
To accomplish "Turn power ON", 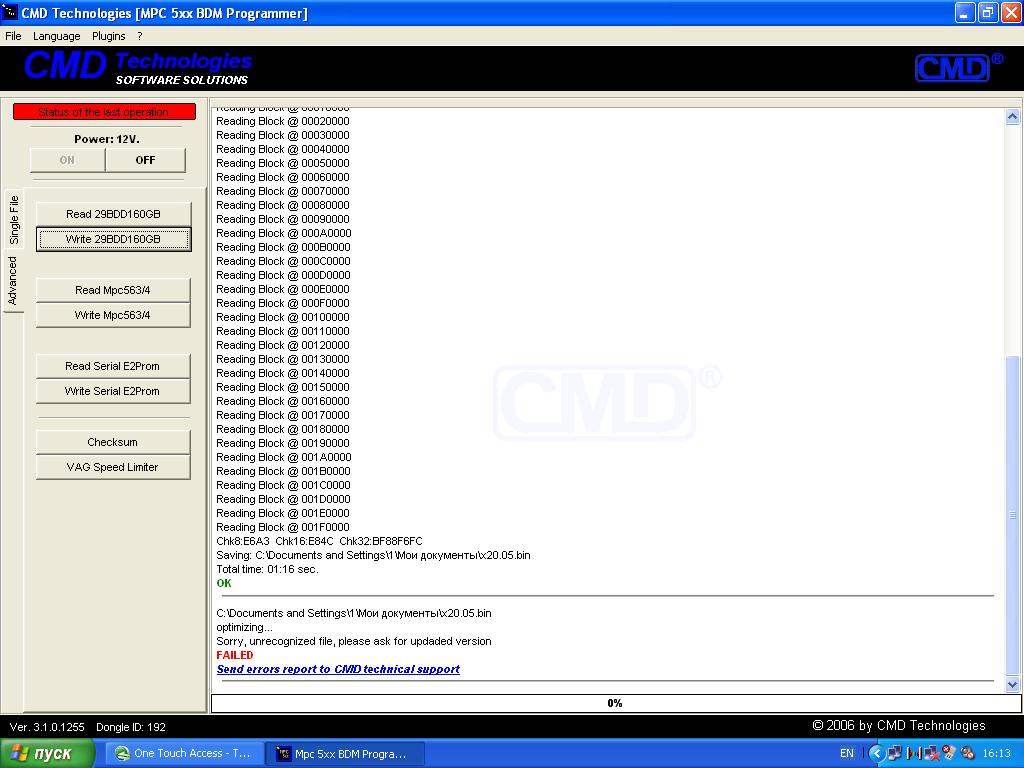I will coord(67,160).
